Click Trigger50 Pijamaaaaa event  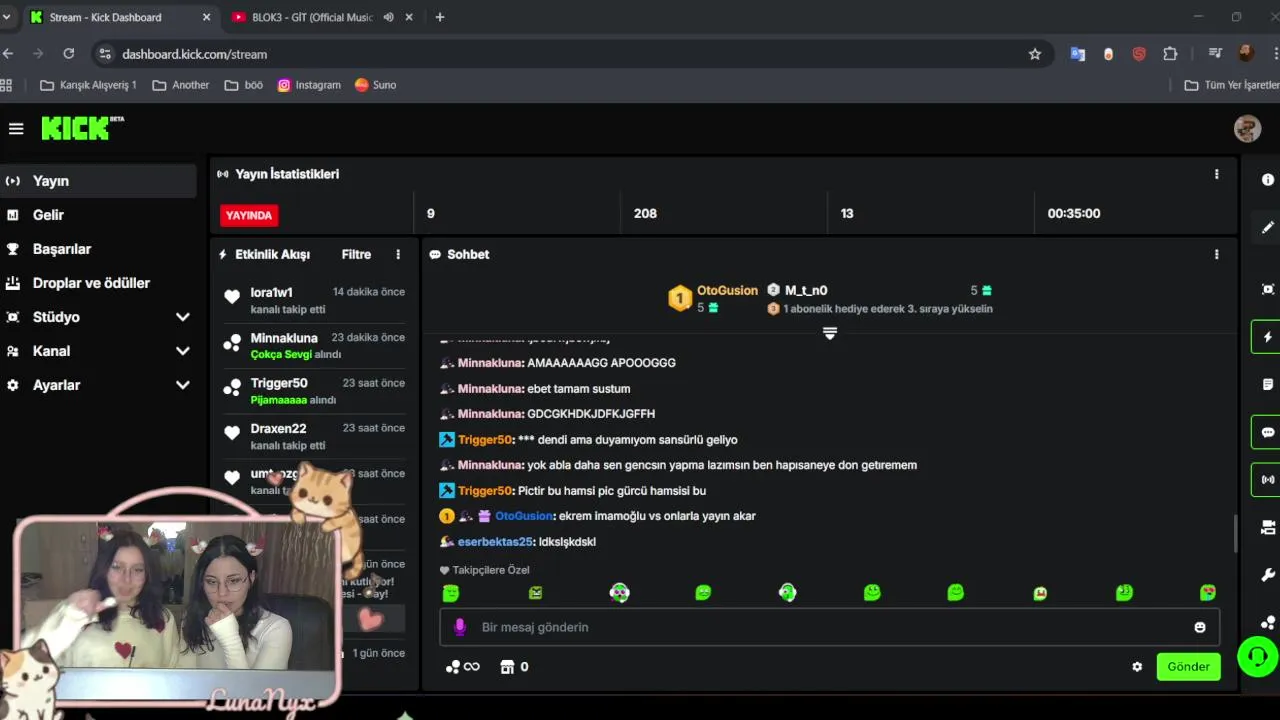(314, 391)
